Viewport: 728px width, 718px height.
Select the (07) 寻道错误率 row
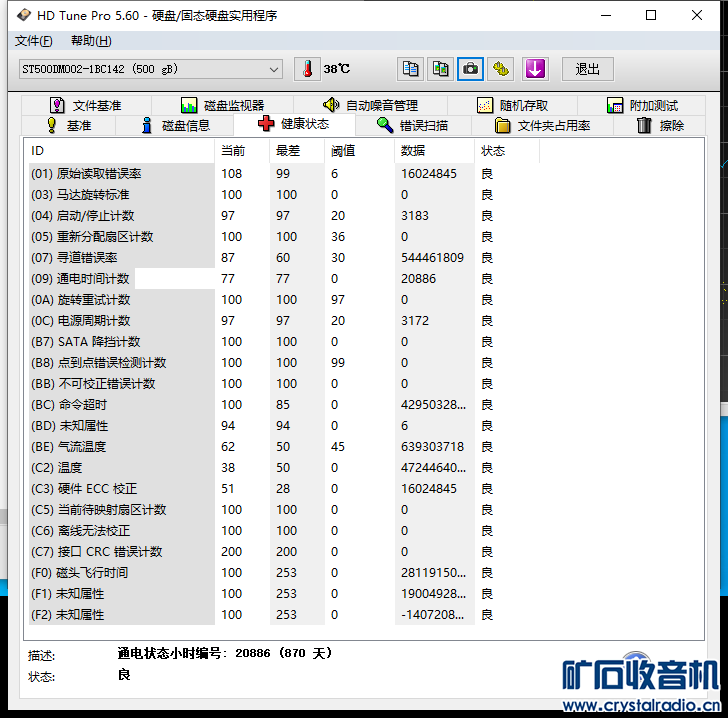click(284, 258)
